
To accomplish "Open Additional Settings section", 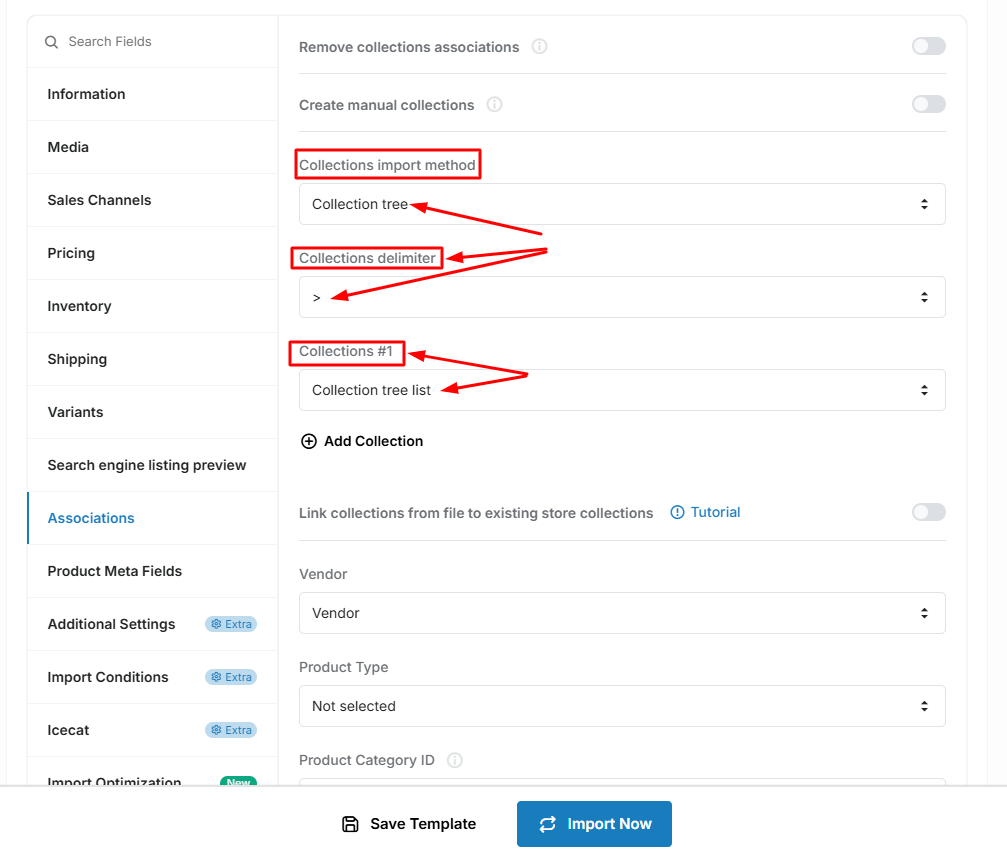I will [152, 624].
